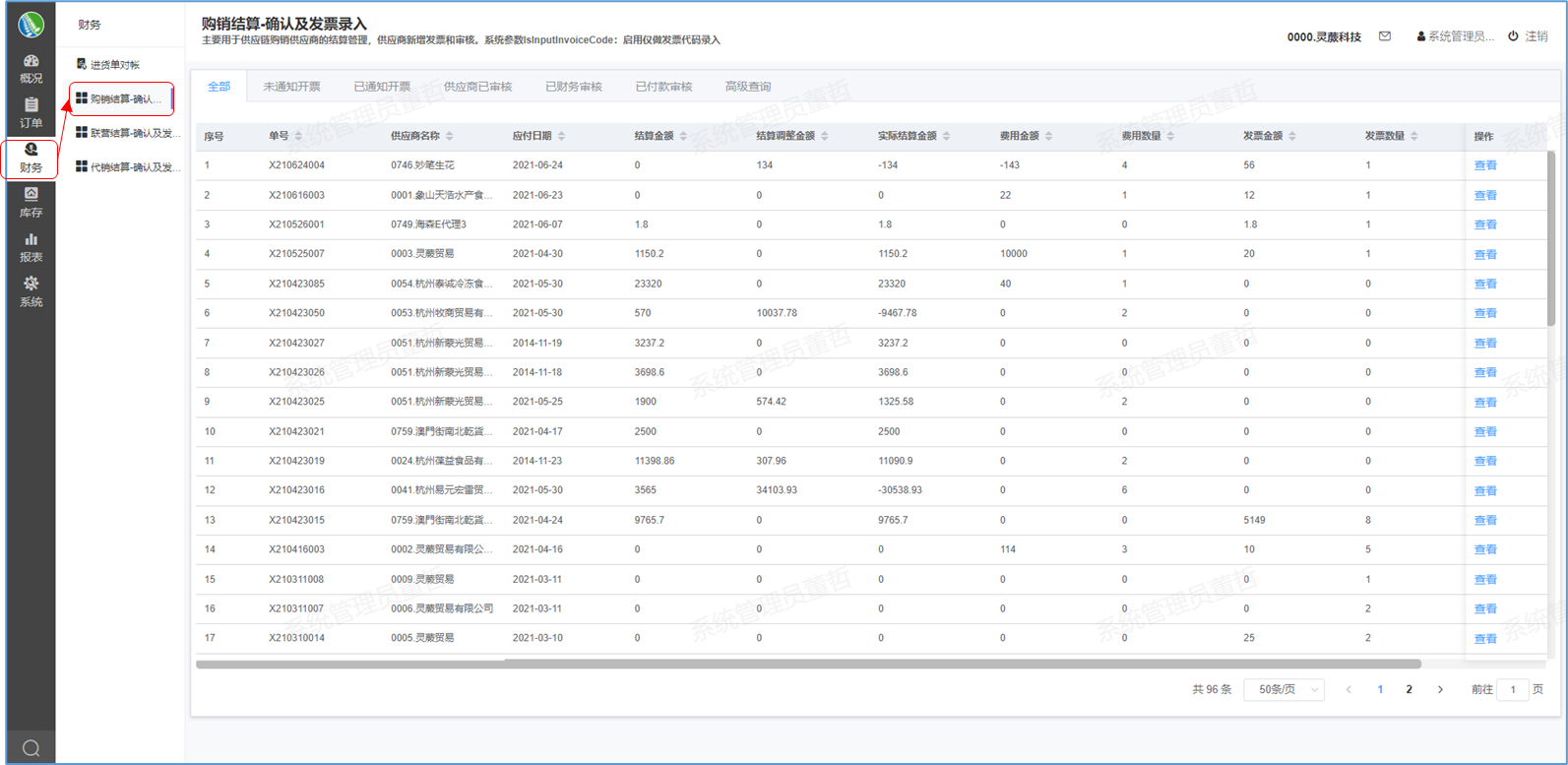Go to page 2 of results
This screenshot has height=765, width=1568.
coord(1410,690)
